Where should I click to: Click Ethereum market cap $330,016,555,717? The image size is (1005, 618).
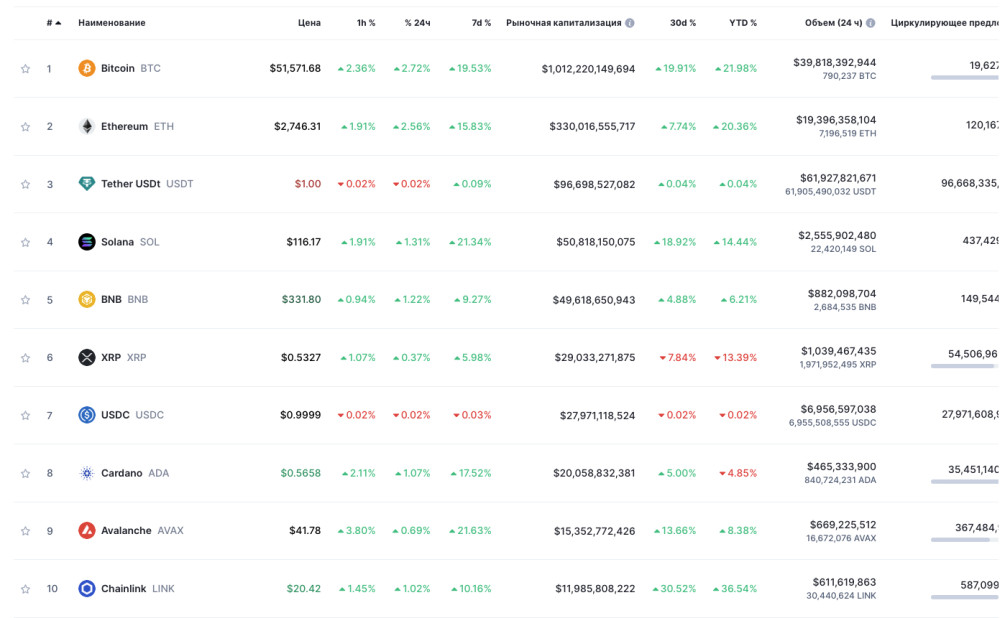click(592, 126)
